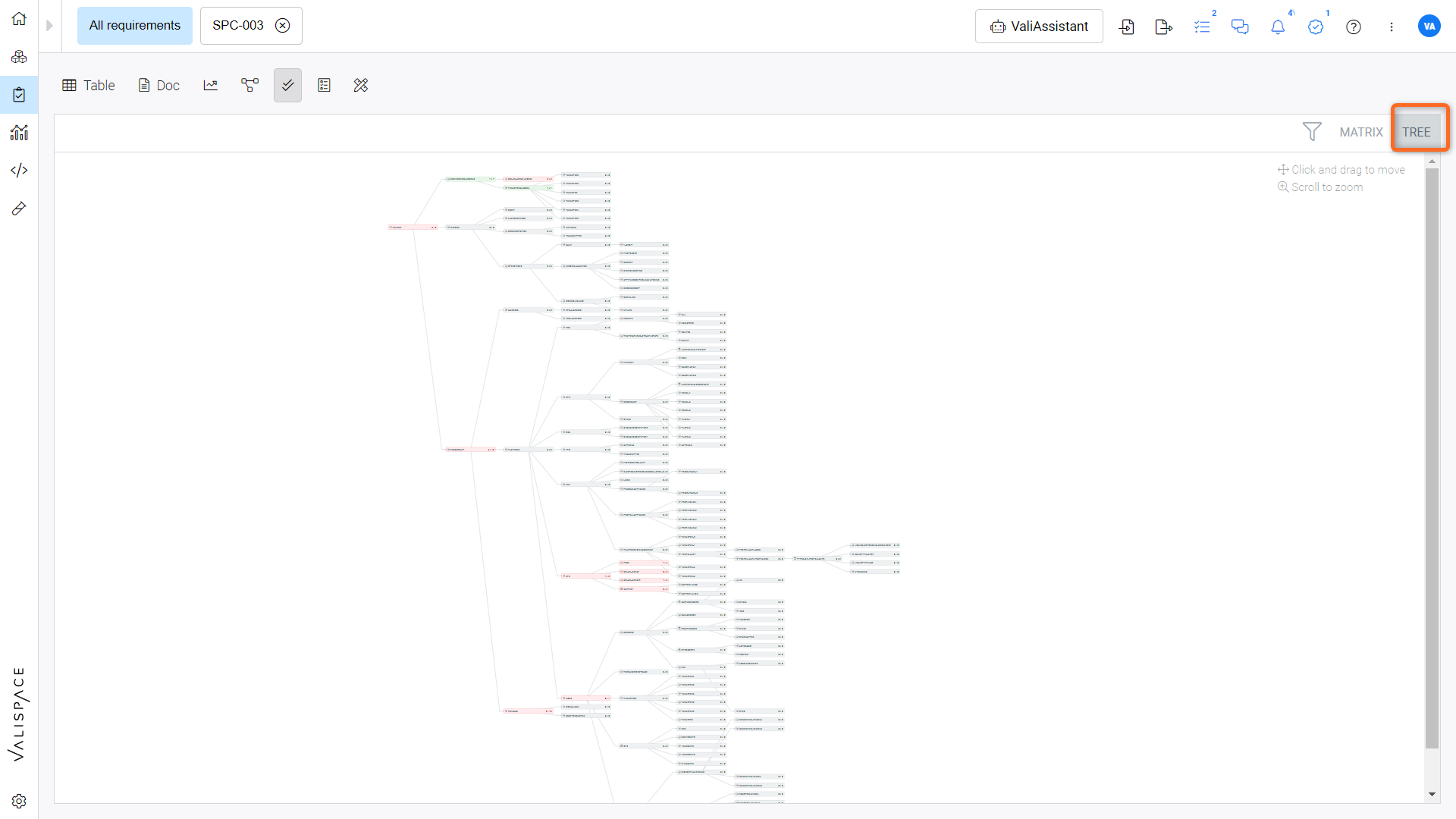
Task: Expand the left navigation panel arrow
Action: [x=49, y=26]
